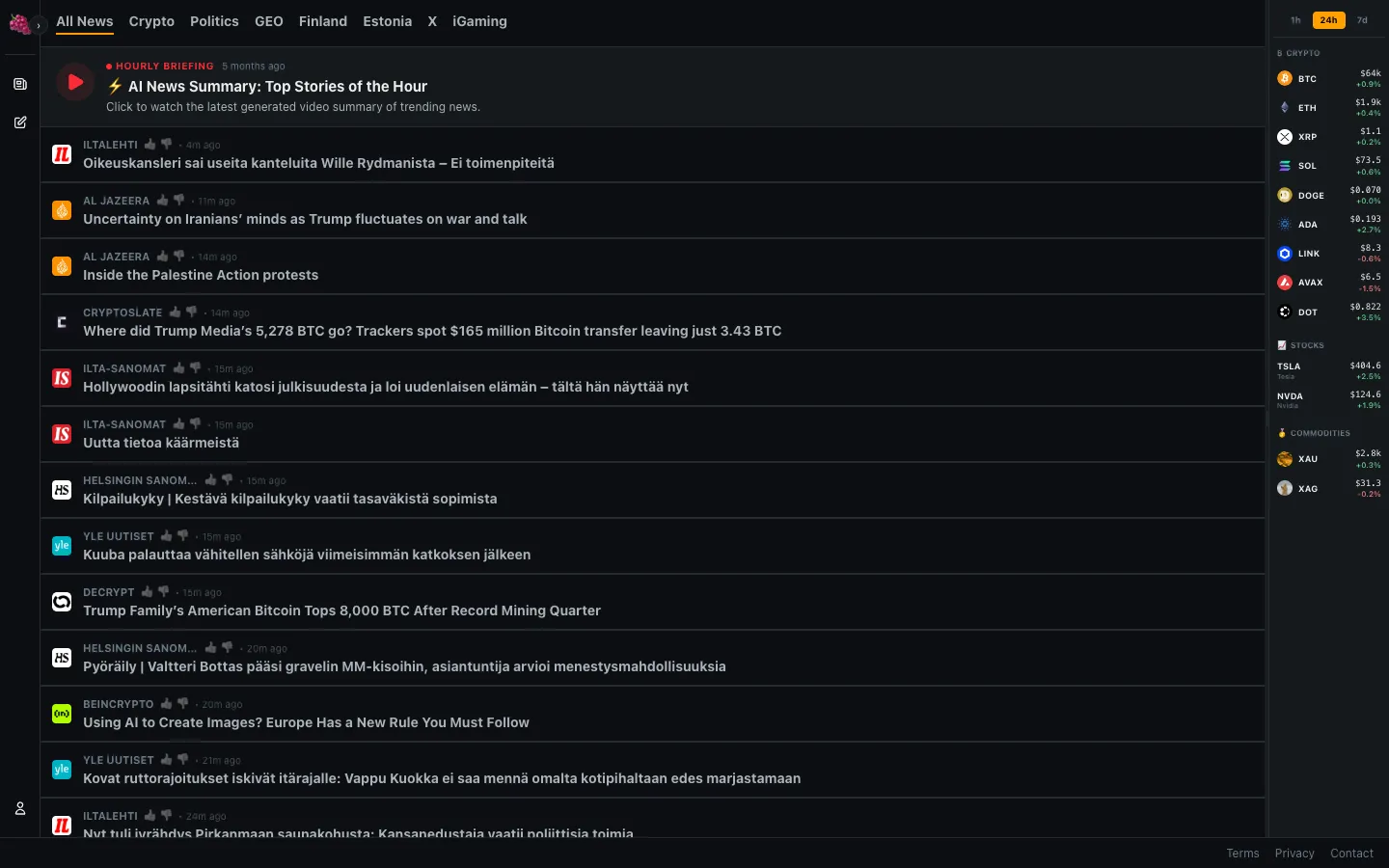Open the user profile sidebar icon
The width and height of the screenshot is (1389, 868).
click(x=20, y=808)
